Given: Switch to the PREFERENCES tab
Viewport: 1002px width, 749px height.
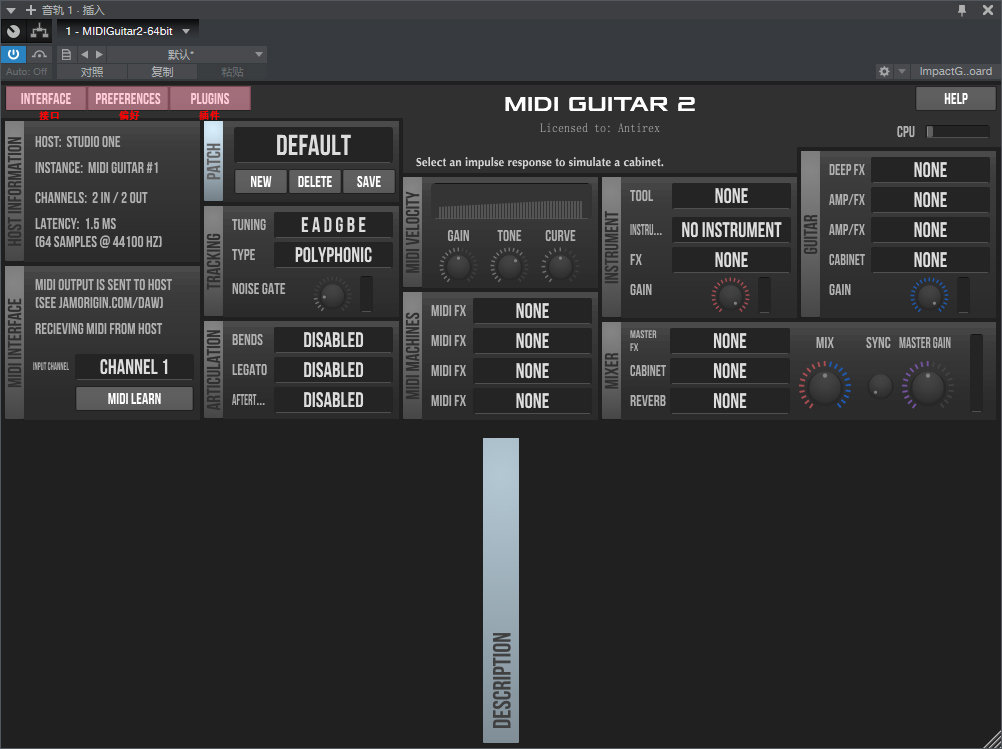Looking at the screenshot, I should (x=128, y=99).
